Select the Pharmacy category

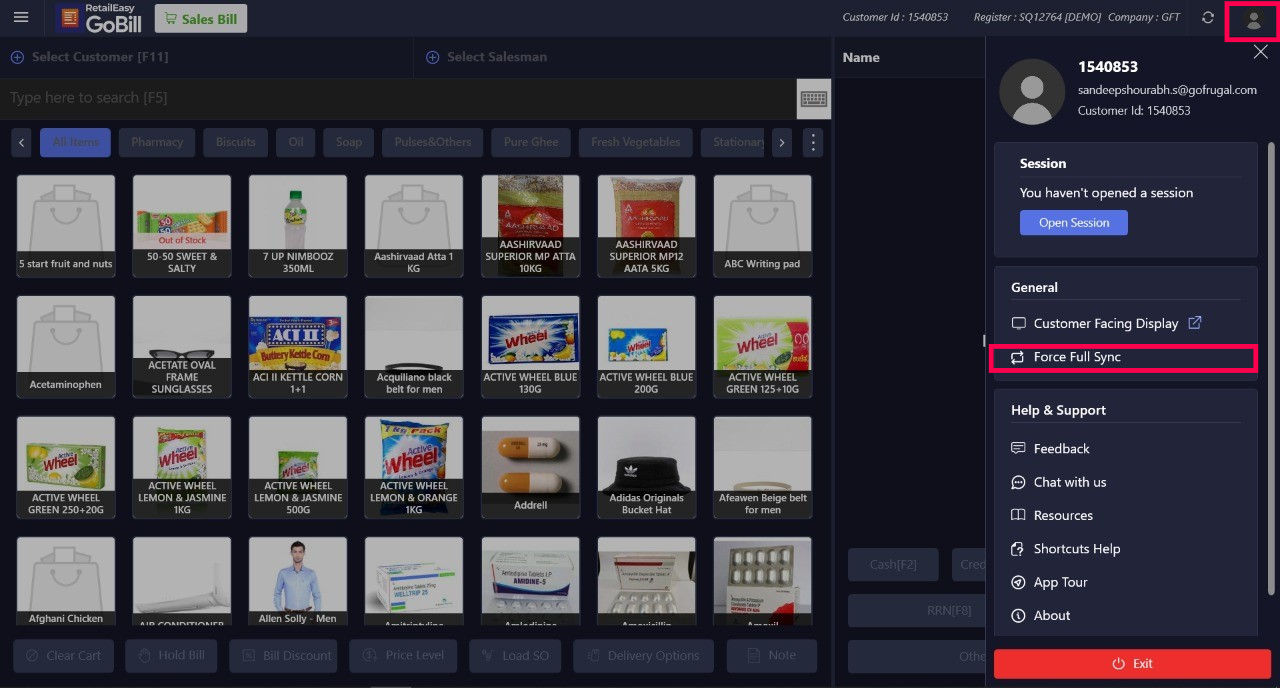[x=157, y=142]
